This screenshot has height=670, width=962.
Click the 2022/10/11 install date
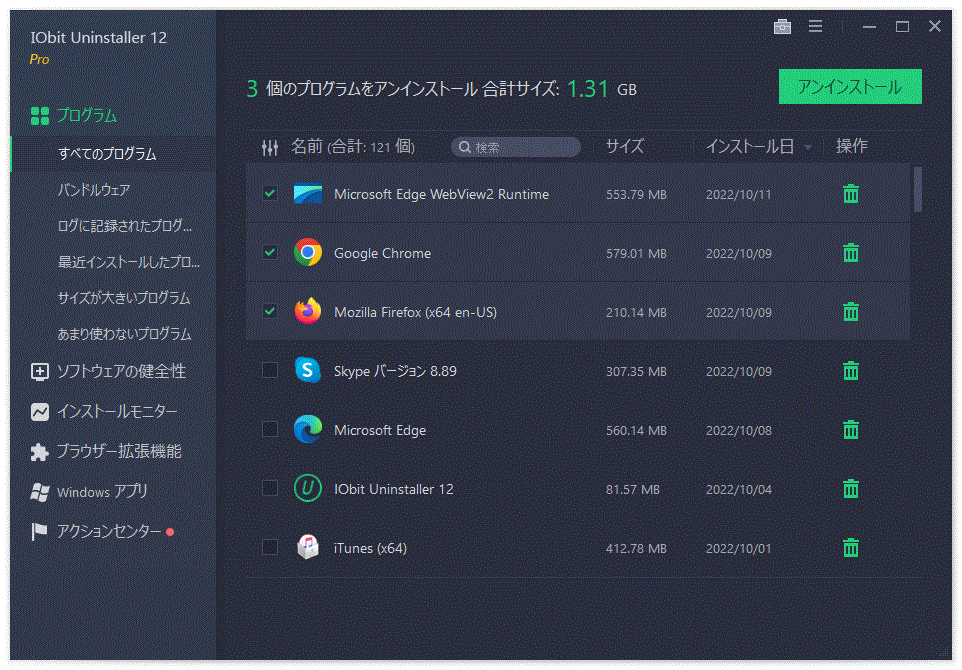739,194
